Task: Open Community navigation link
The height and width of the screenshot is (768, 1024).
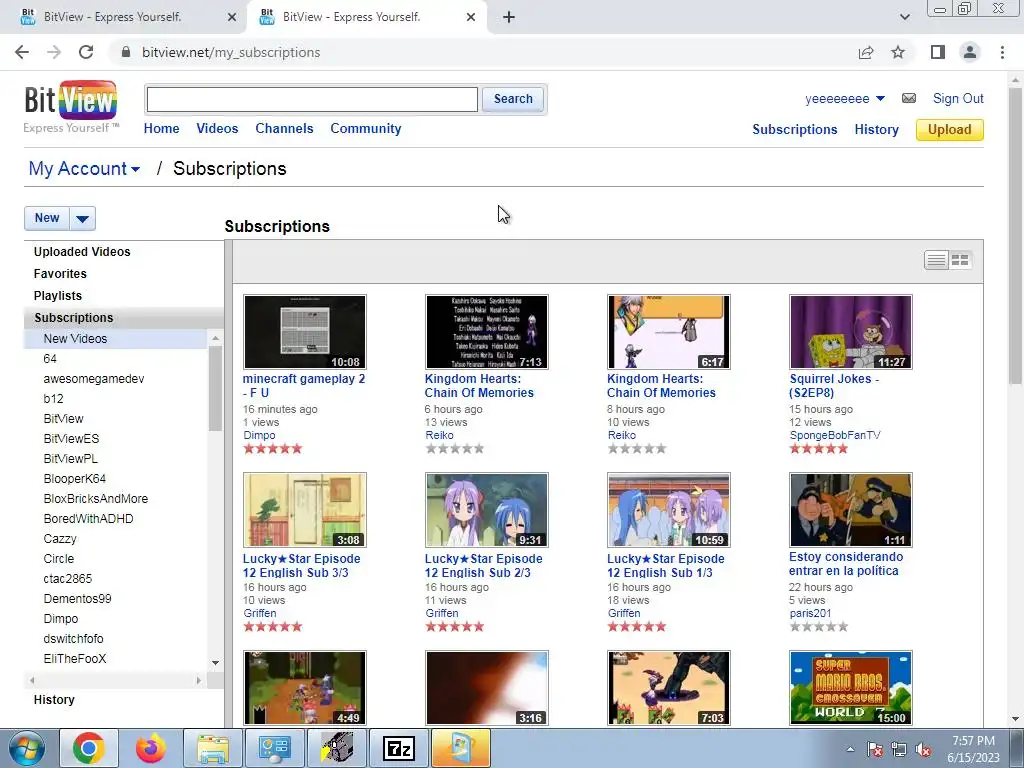Action: pyautogui.click(x=366, y=129)
